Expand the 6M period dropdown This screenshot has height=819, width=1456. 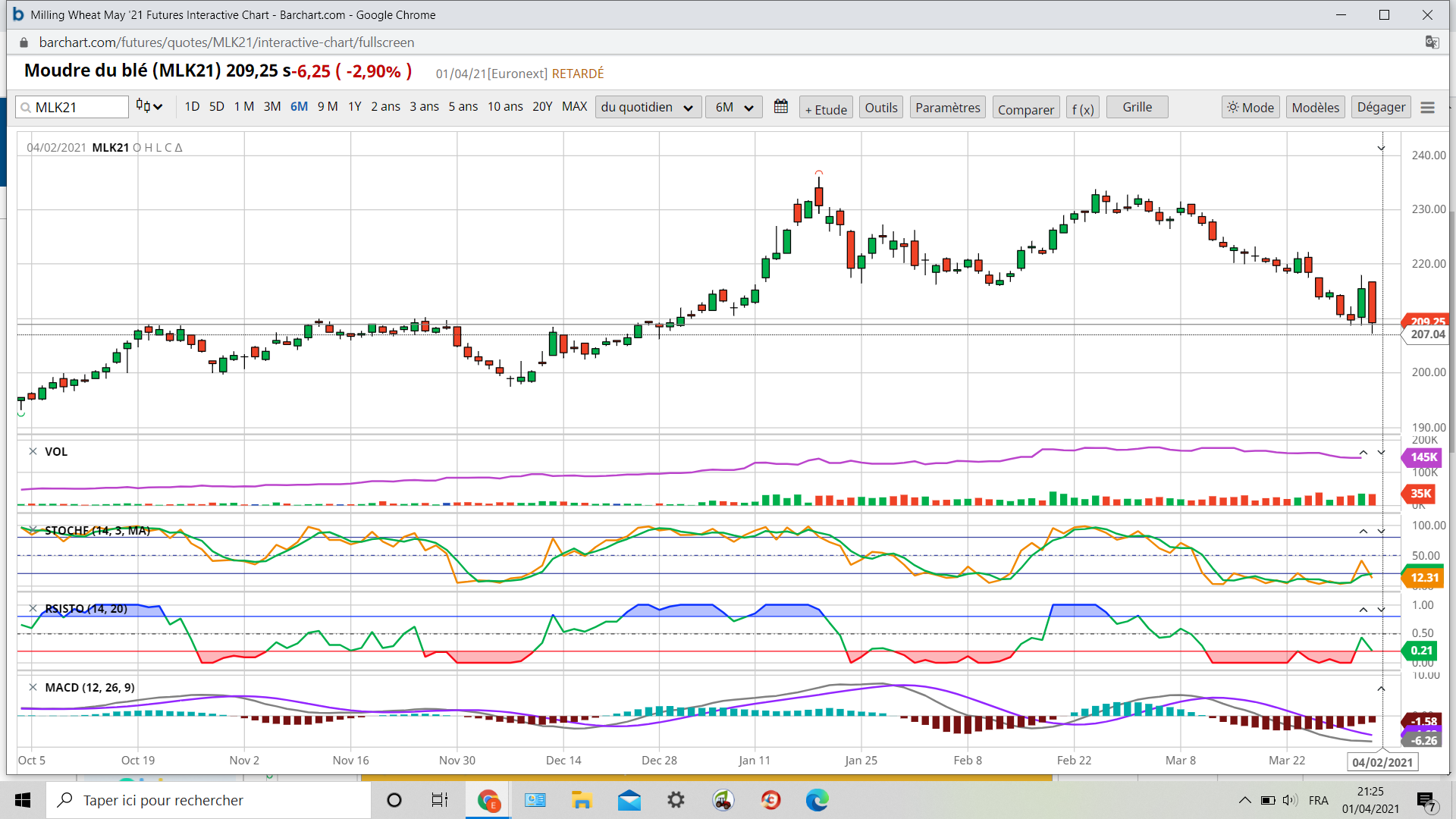pos(733,107)
